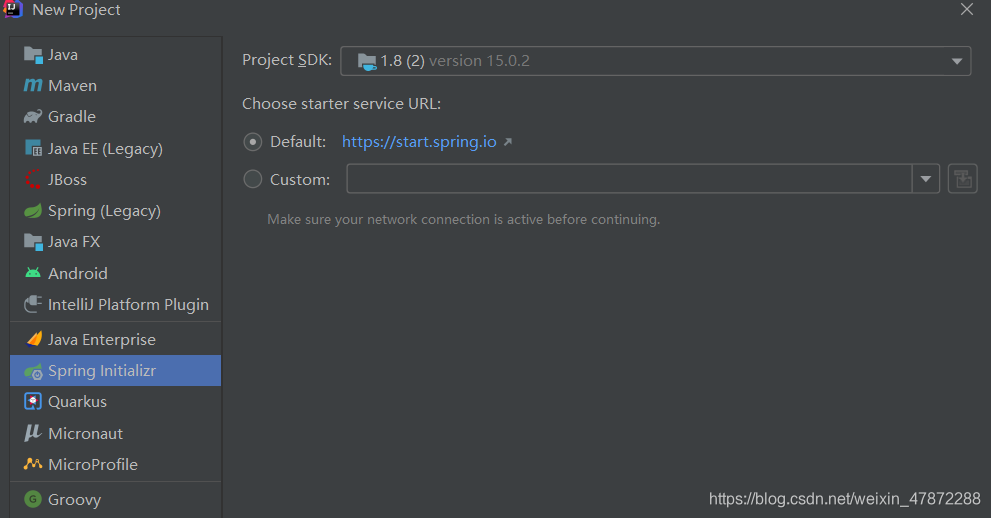Click the Project SDK label
The height and width of the screenshot is (518, 991).
tap(287, 60)
